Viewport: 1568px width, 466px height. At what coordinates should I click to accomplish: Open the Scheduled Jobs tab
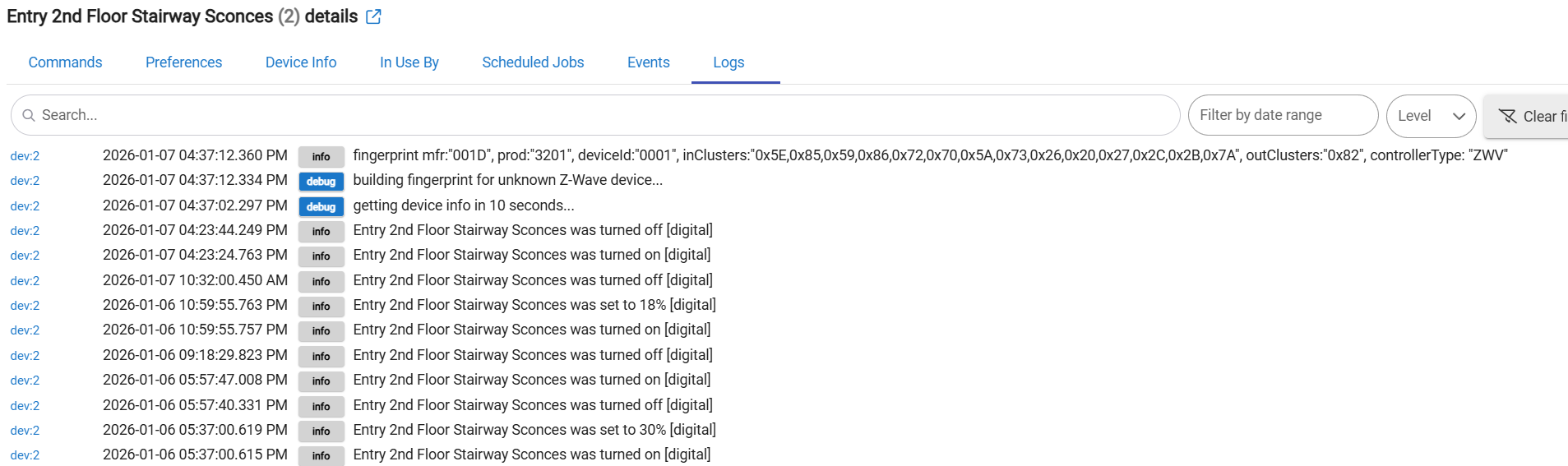click(533, 62)
